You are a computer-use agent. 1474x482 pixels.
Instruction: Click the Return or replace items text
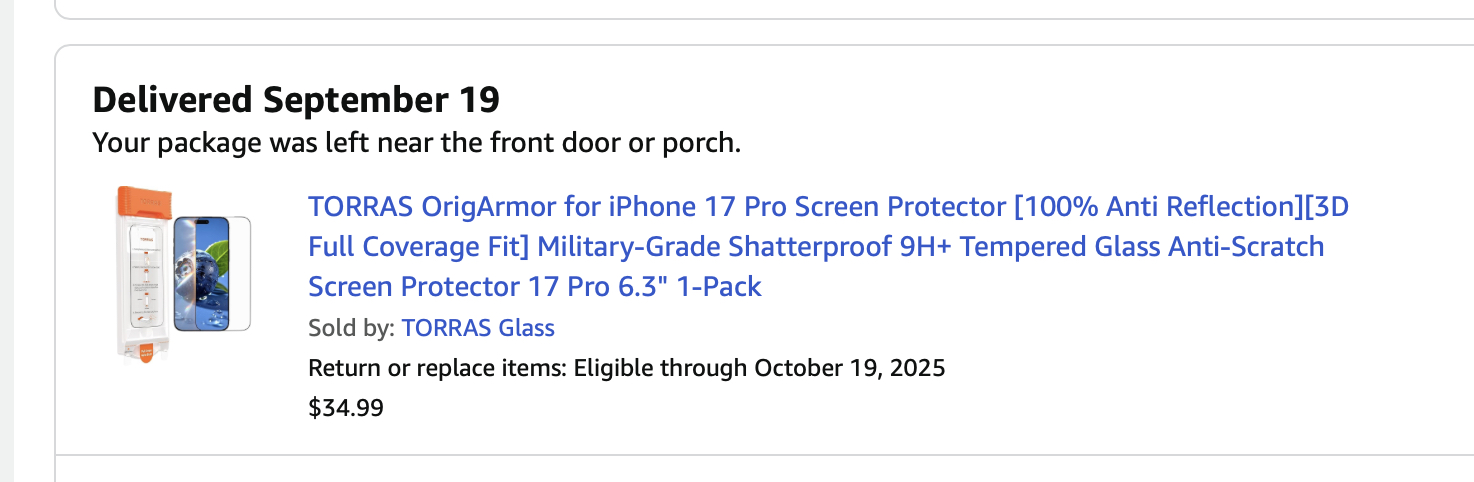(438, 368)
